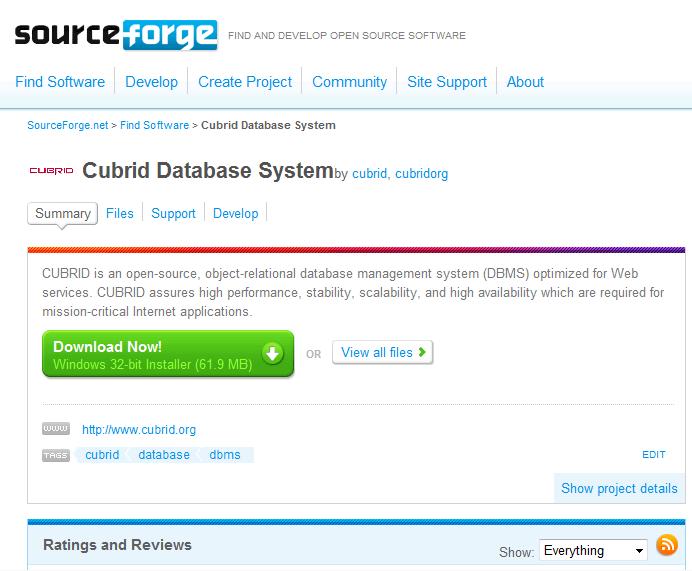Click the database tag
692x571 pixels.
pyautogui.click(x=164, y=455)
